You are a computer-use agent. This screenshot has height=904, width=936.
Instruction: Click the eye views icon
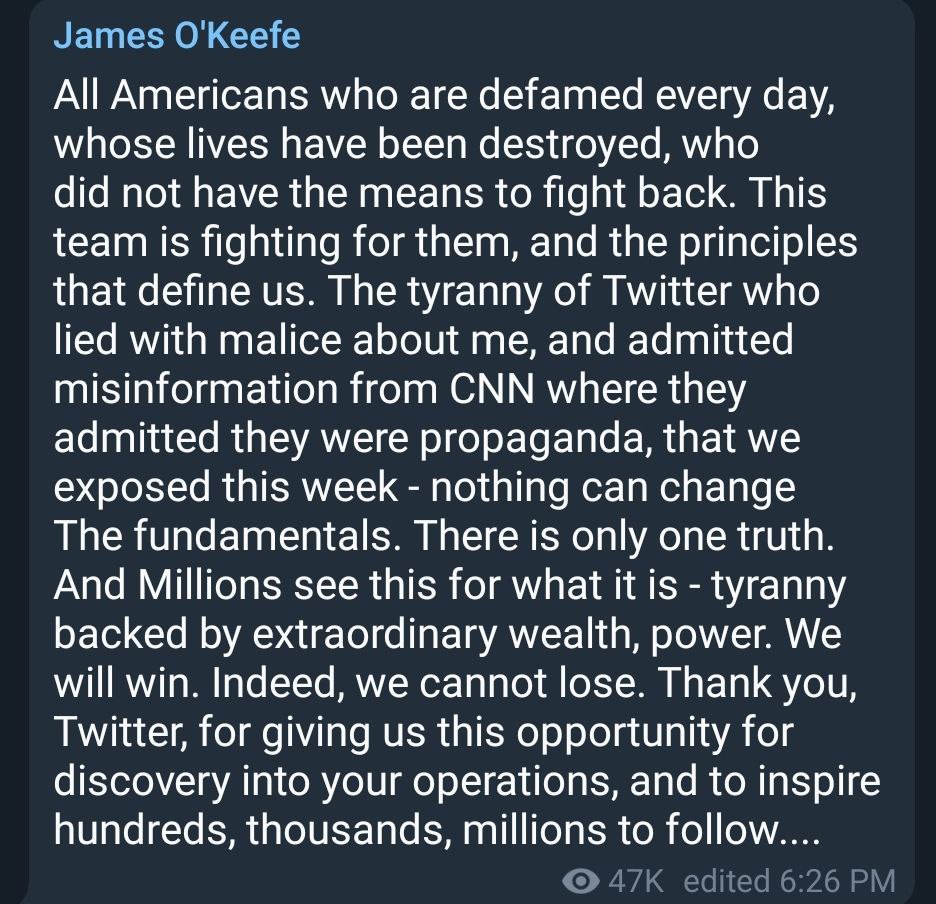tap(580, 881)
